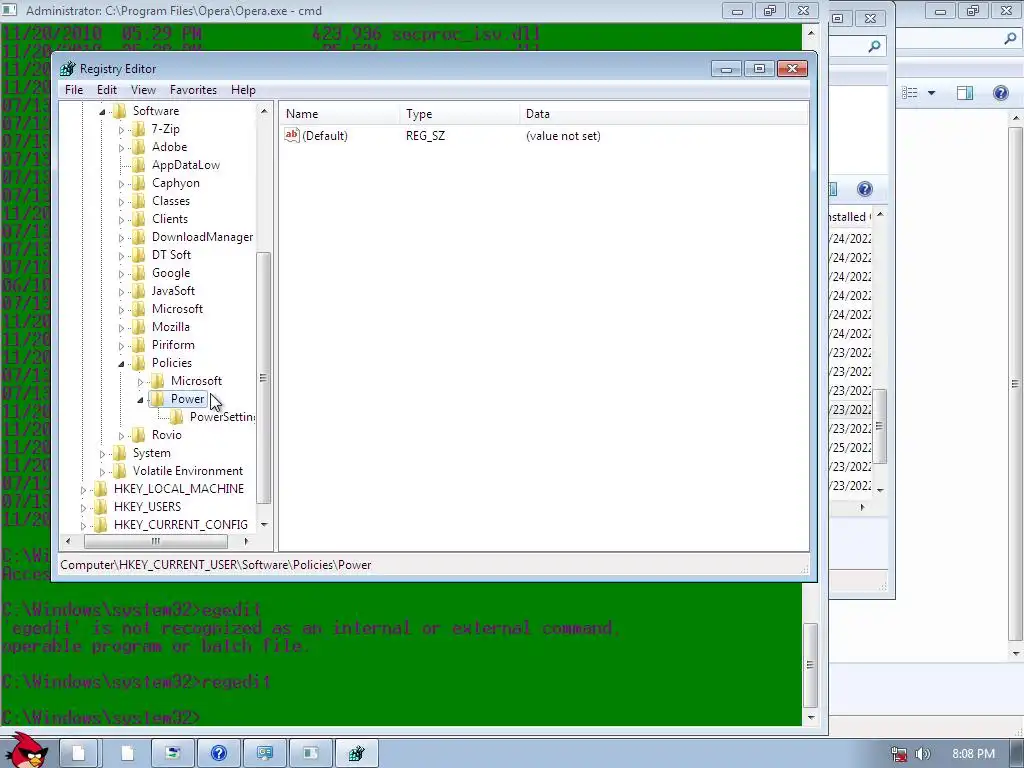Image resolution: width=1024 pixels, height=768 pixels.
Task: Select the PowerSettings subkey
Action: point(222,417)
